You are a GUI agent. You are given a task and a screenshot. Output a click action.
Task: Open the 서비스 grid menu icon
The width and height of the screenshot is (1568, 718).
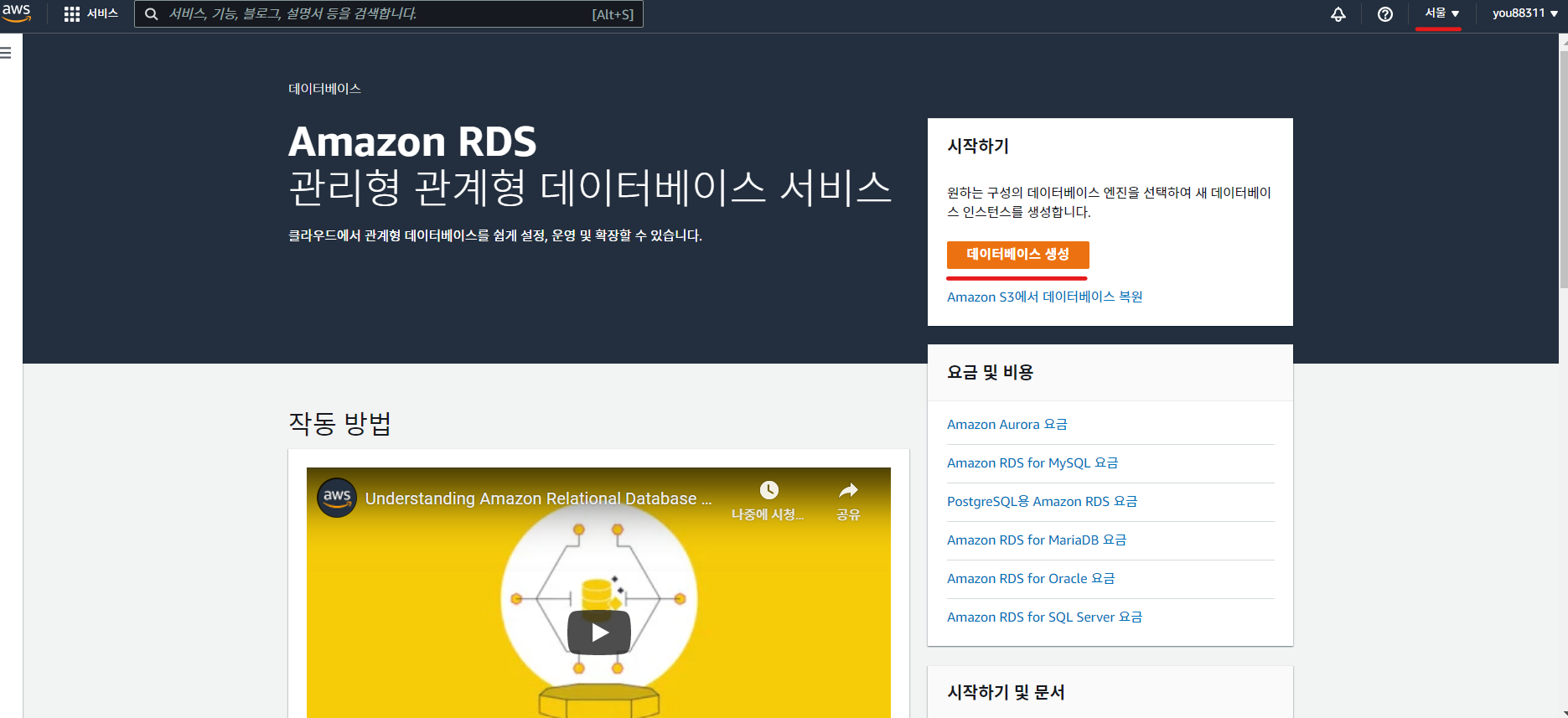pyautogui.click(x=72, y=14)
